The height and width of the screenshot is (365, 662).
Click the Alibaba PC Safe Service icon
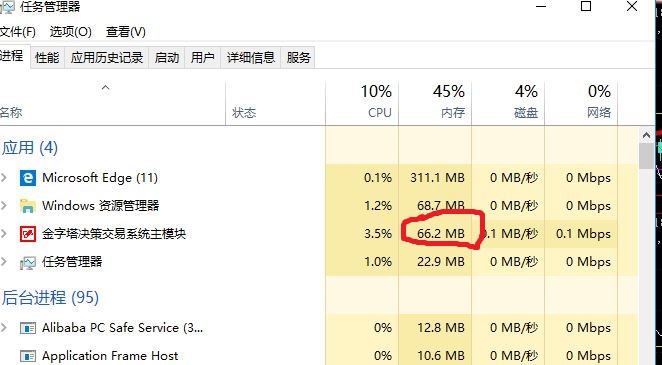coord(28,328)
